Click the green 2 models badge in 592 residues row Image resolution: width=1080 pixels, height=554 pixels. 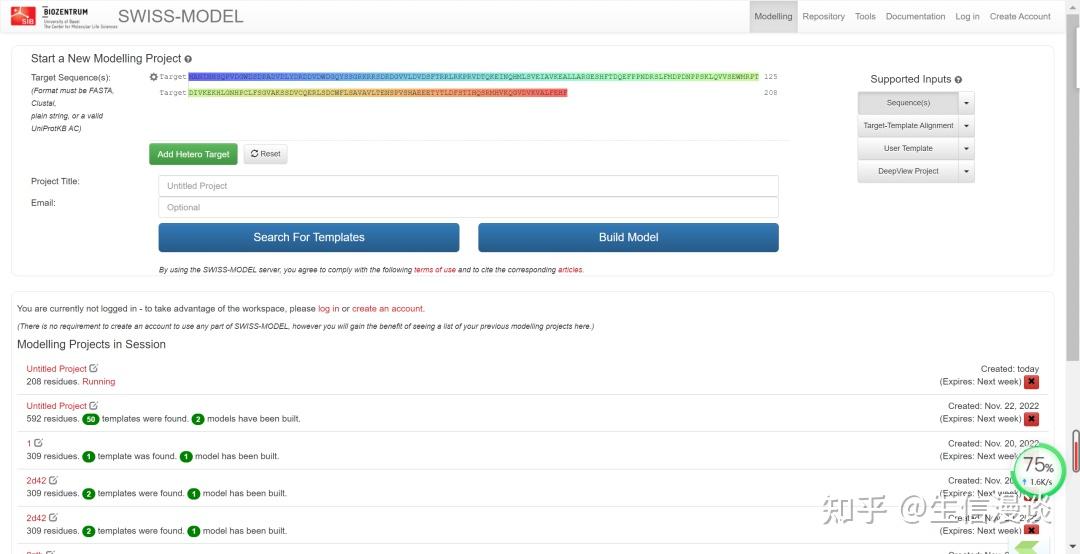[x=198, y=419]
